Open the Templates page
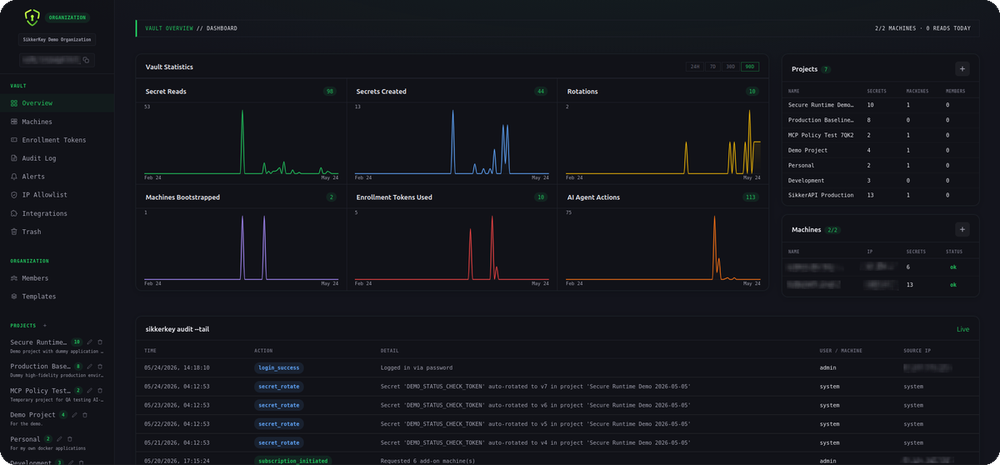 57,297
